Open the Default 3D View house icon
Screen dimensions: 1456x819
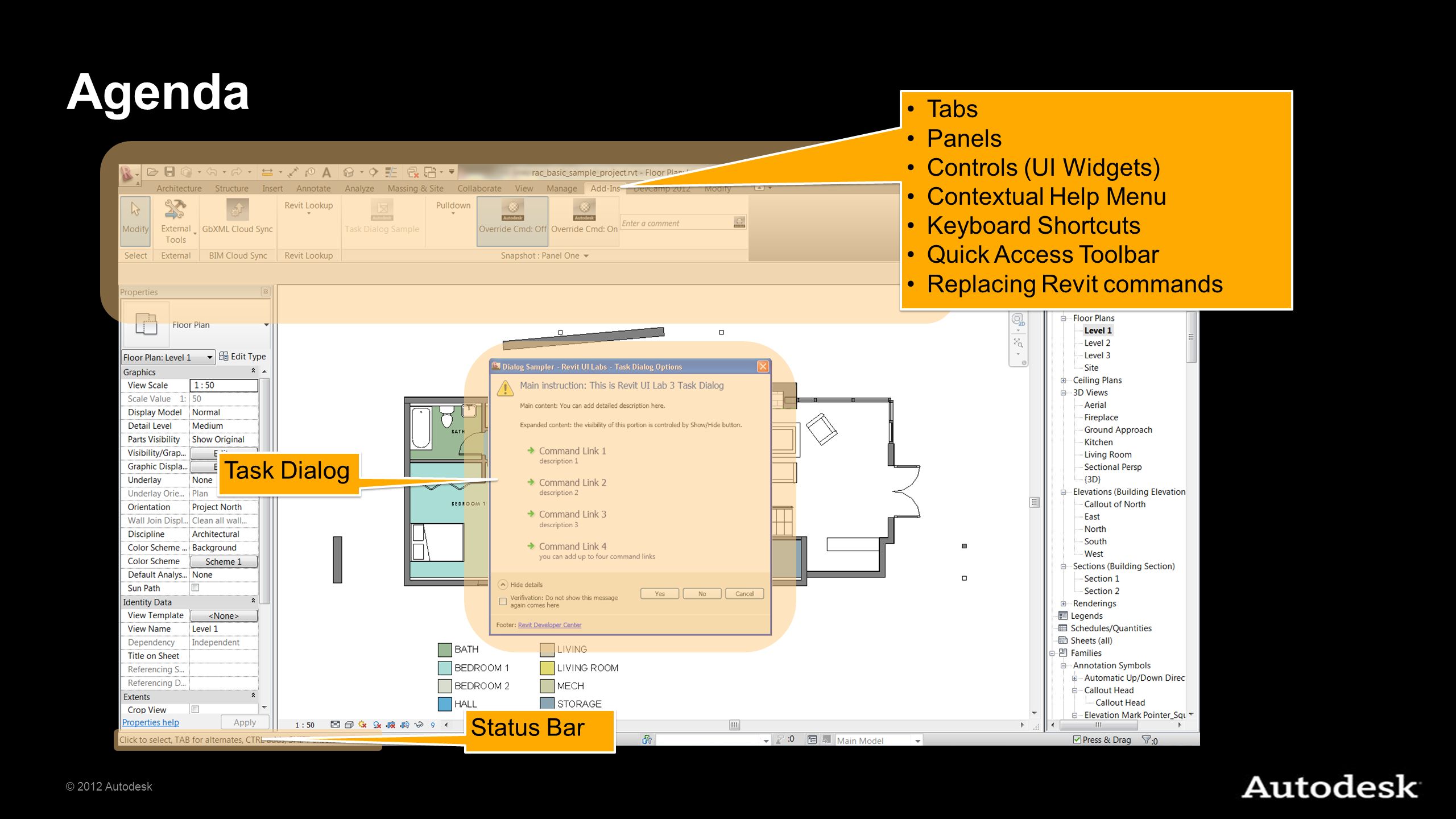tap(349, 172)
